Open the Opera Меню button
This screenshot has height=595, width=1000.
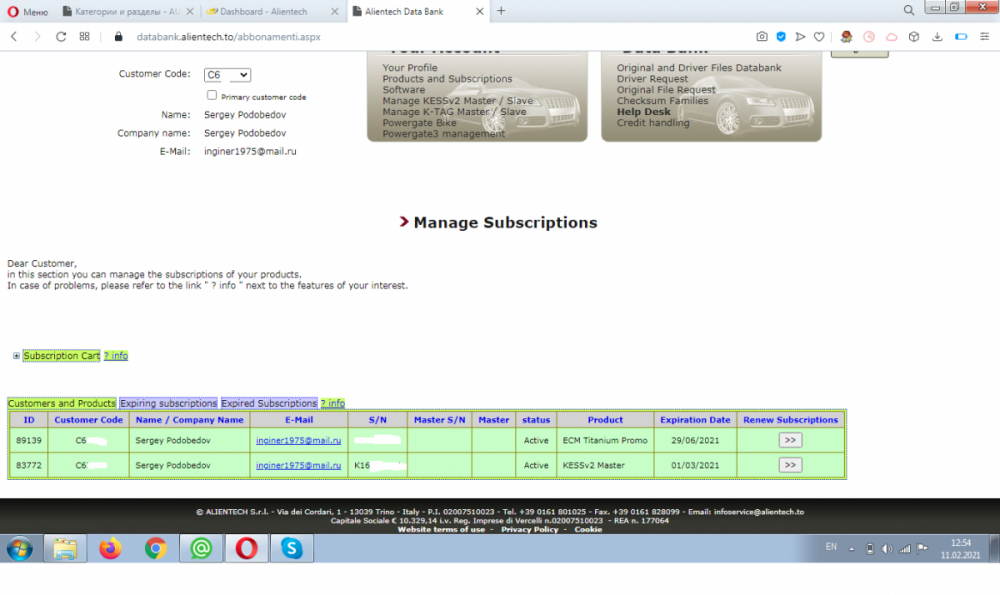pos(27,11)
